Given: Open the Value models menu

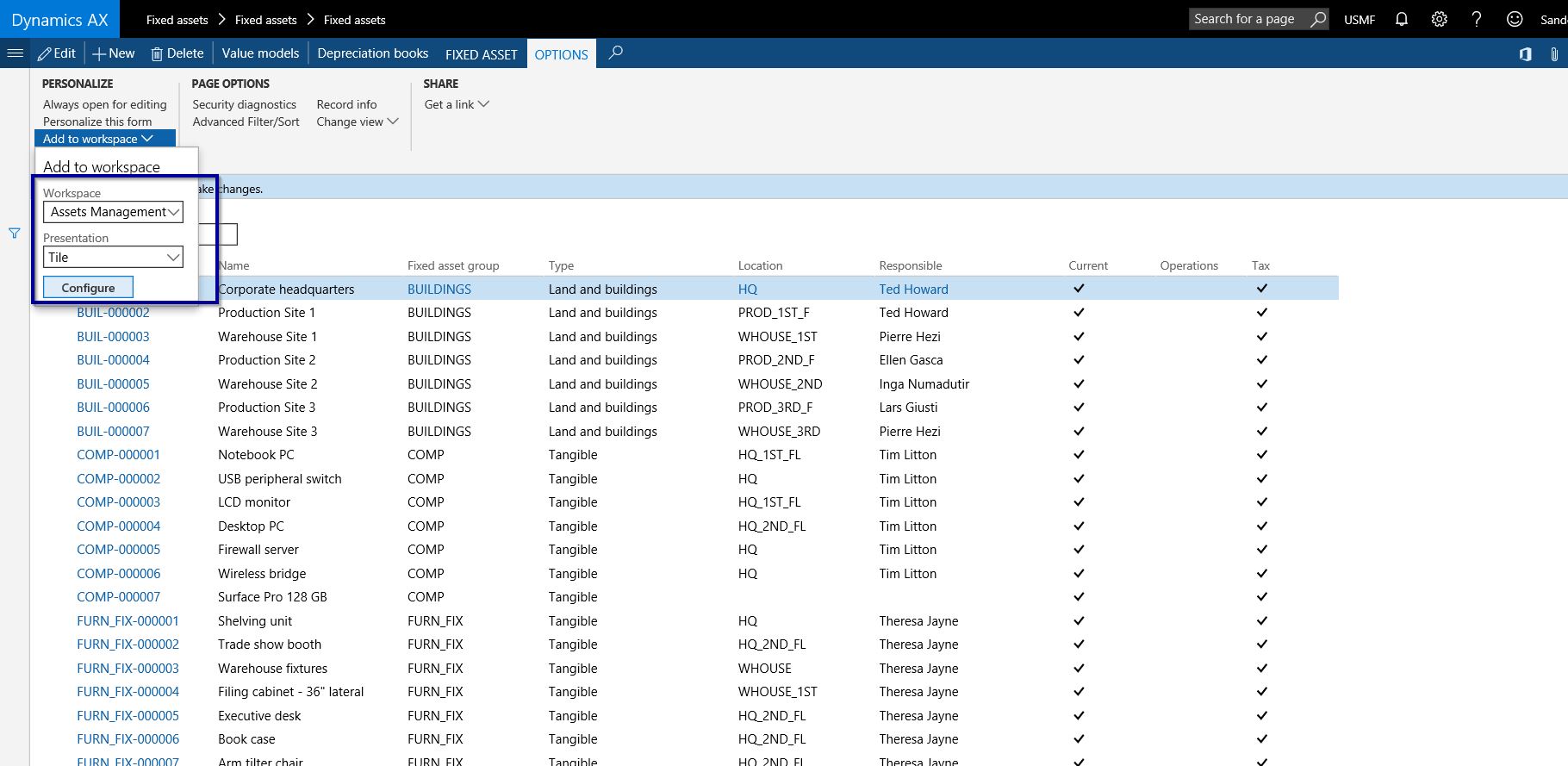Looking at the screenshot, I should (260, 53).
